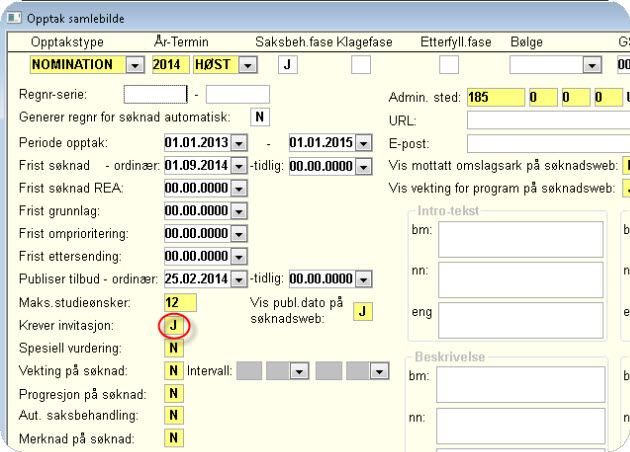Toggle Krever invitasjon J field
630x452 pixels.
click(x=174, y=325)
